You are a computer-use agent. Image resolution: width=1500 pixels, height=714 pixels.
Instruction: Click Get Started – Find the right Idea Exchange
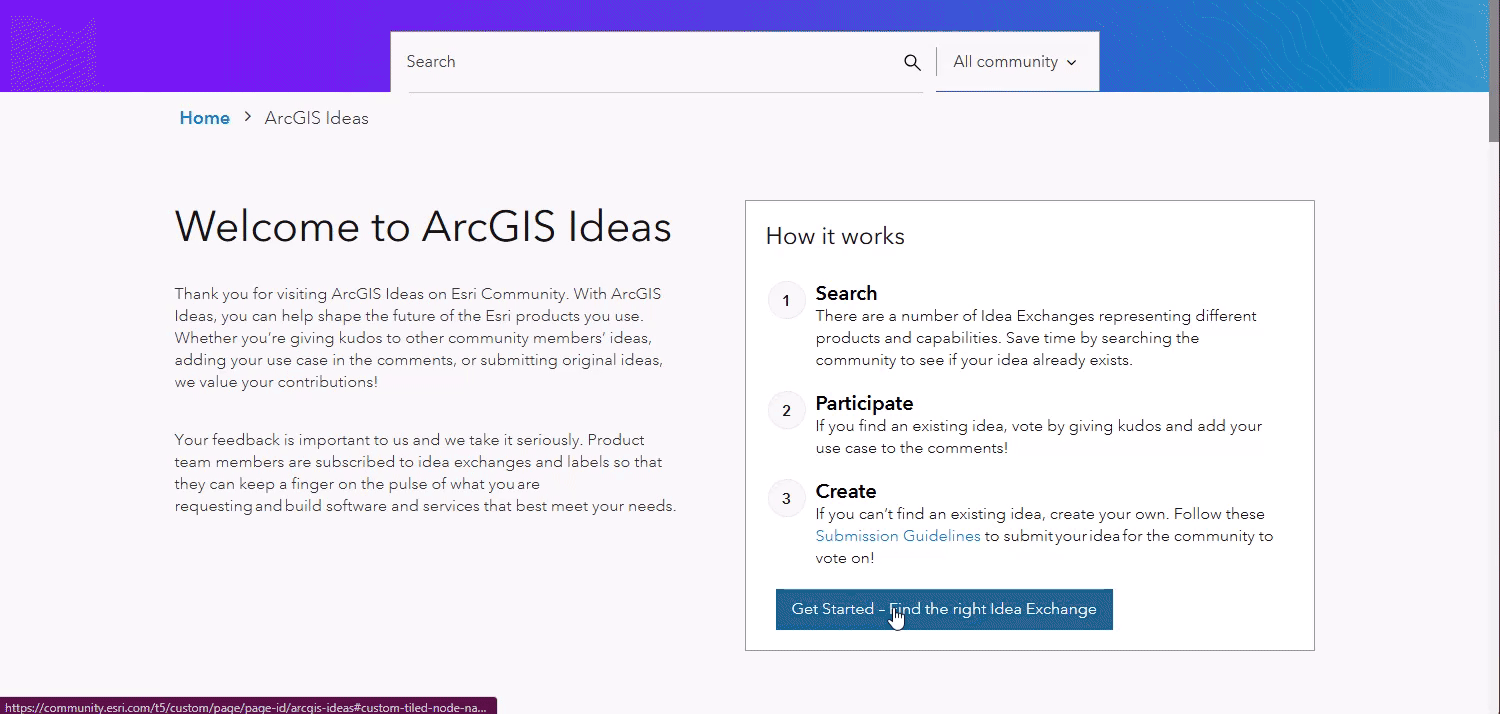tap(944, 609)
